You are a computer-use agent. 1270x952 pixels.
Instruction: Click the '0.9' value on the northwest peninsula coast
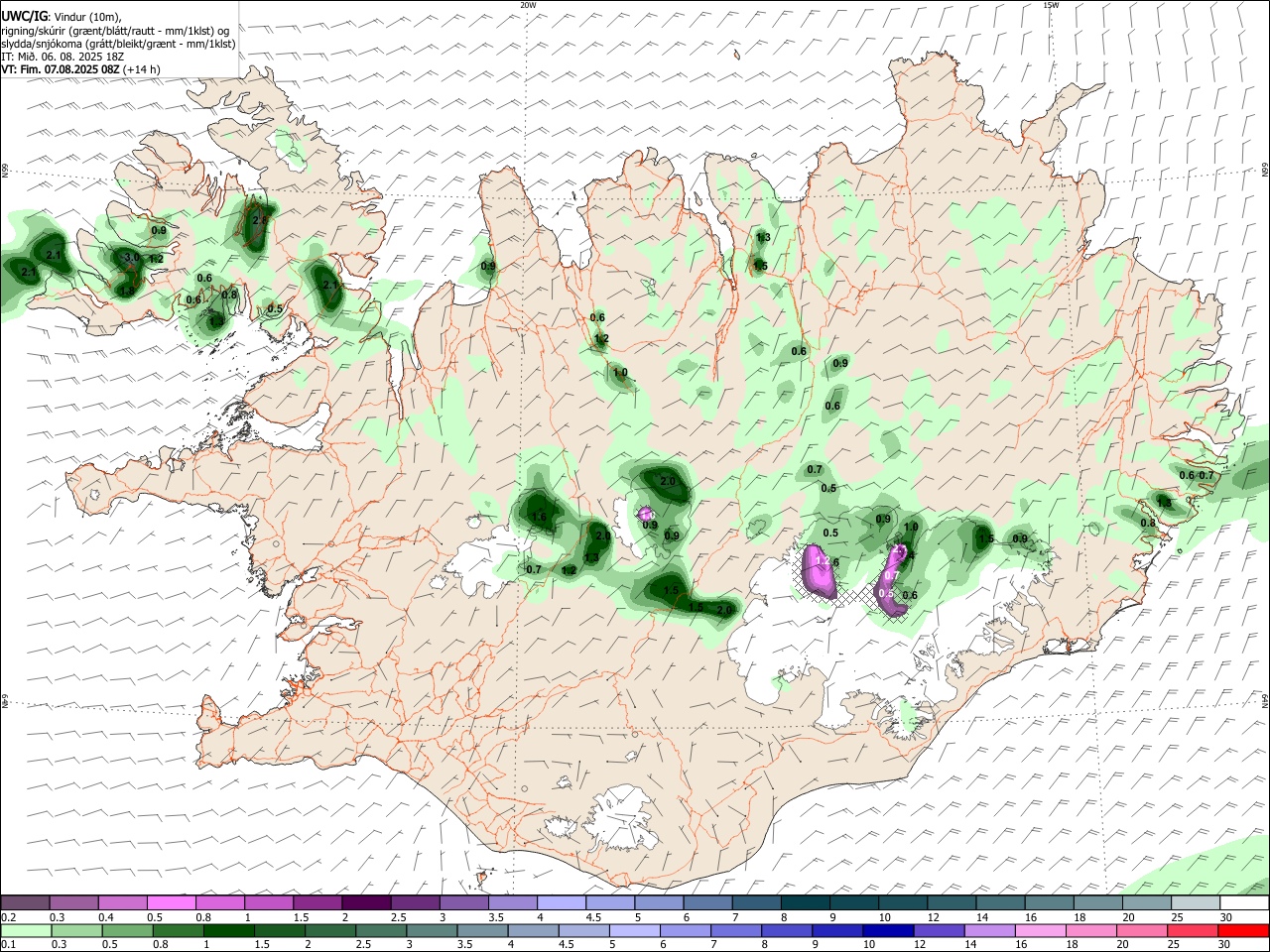488,266
